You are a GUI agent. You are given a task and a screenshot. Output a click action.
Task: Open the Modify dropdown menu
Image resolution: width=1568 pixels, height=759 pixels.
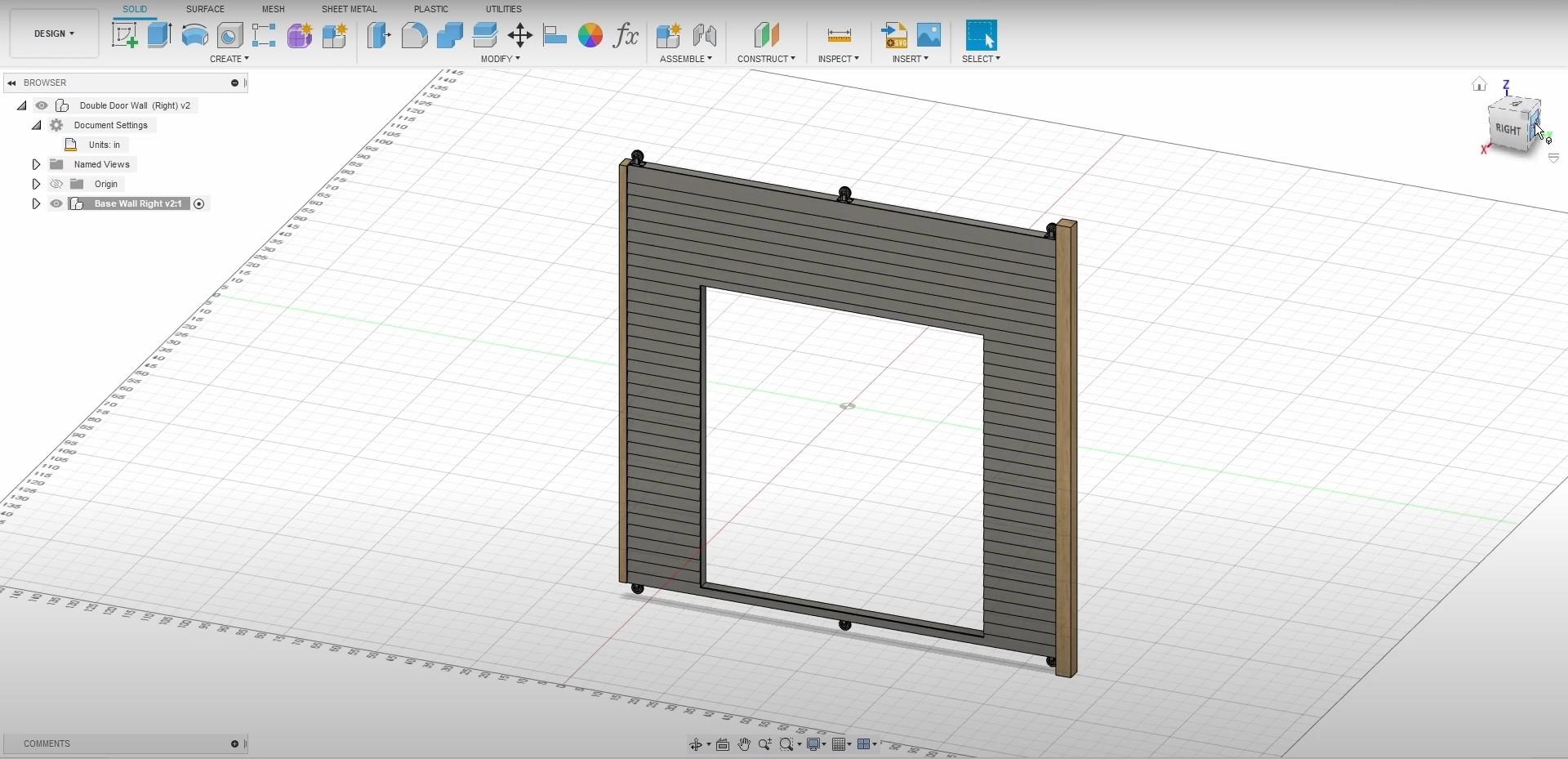[x=500, y=59]
